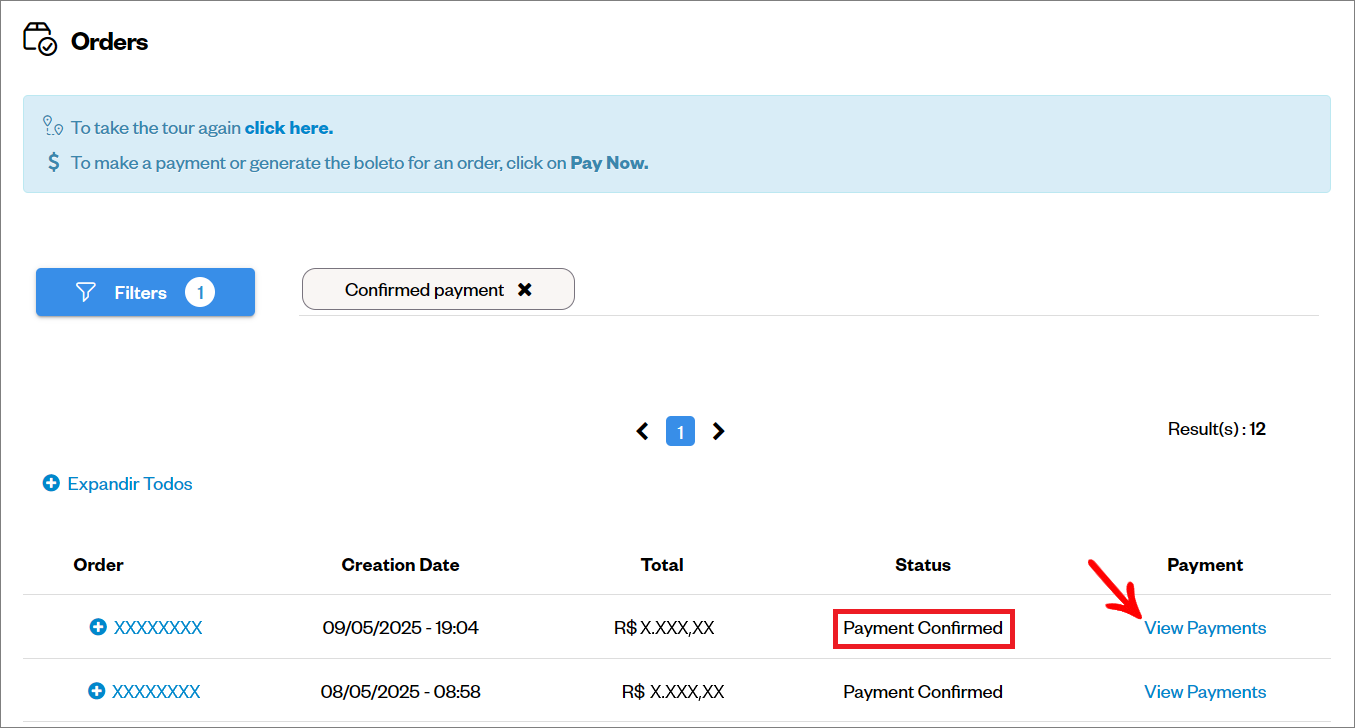1355x728 pixels.
Task: Click the total amount in 09/05/2025 row
Action: click(x=664, y=628)
